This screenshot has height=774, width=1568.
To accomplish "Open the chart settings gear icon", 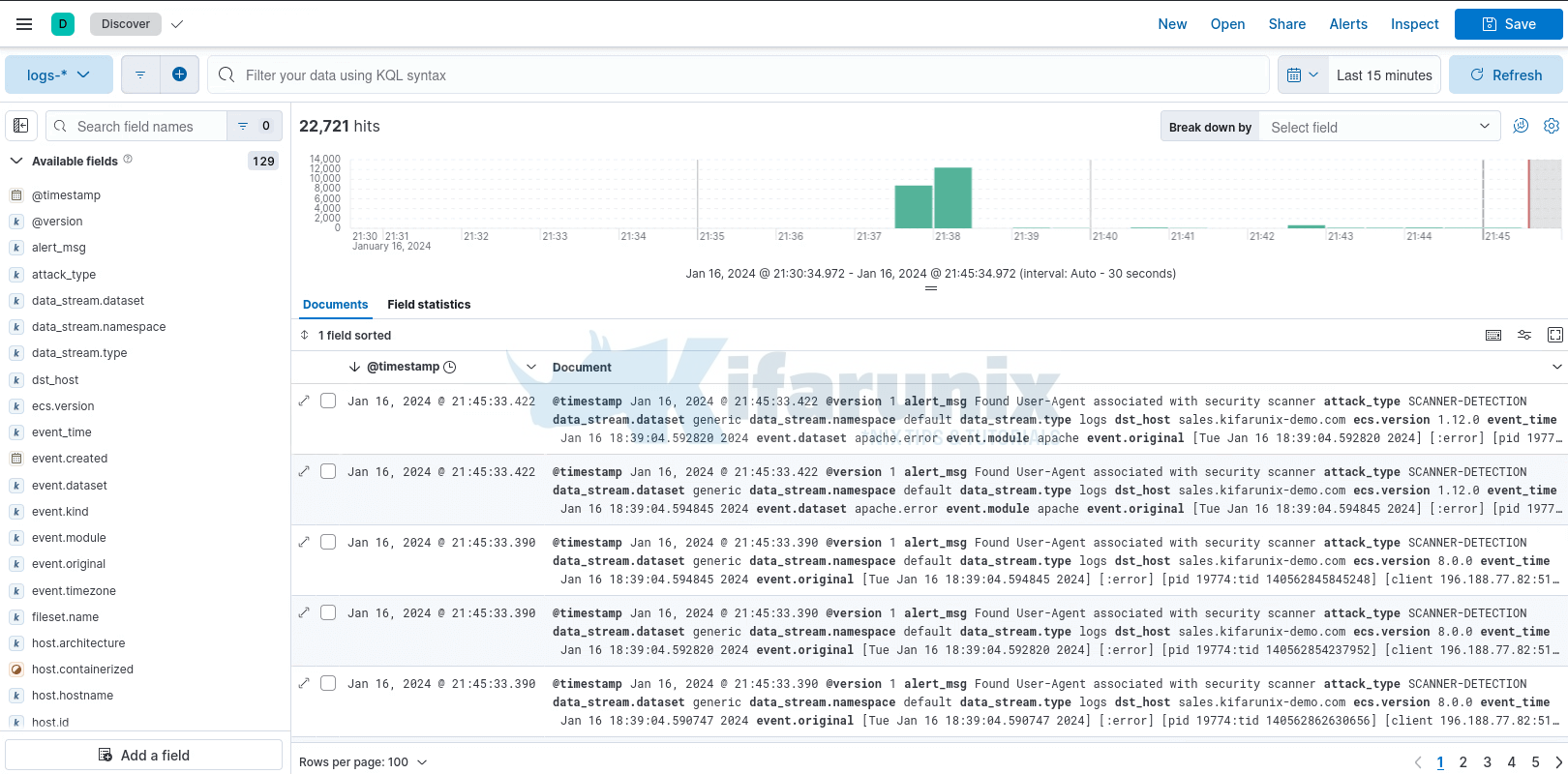I will tap(1552, 126).
